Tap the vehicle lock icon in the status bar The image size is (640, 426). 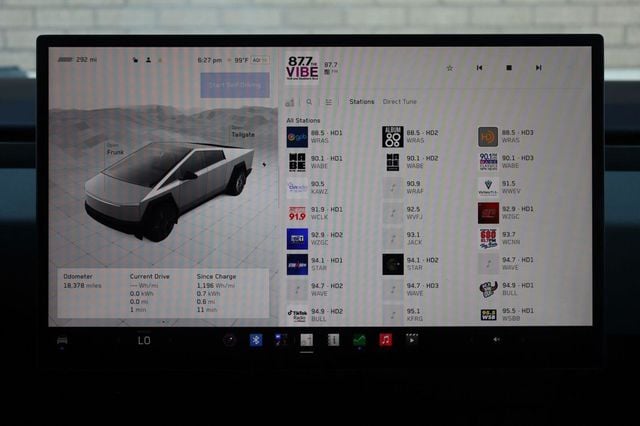pyautogui.click(x=135, y=60)
